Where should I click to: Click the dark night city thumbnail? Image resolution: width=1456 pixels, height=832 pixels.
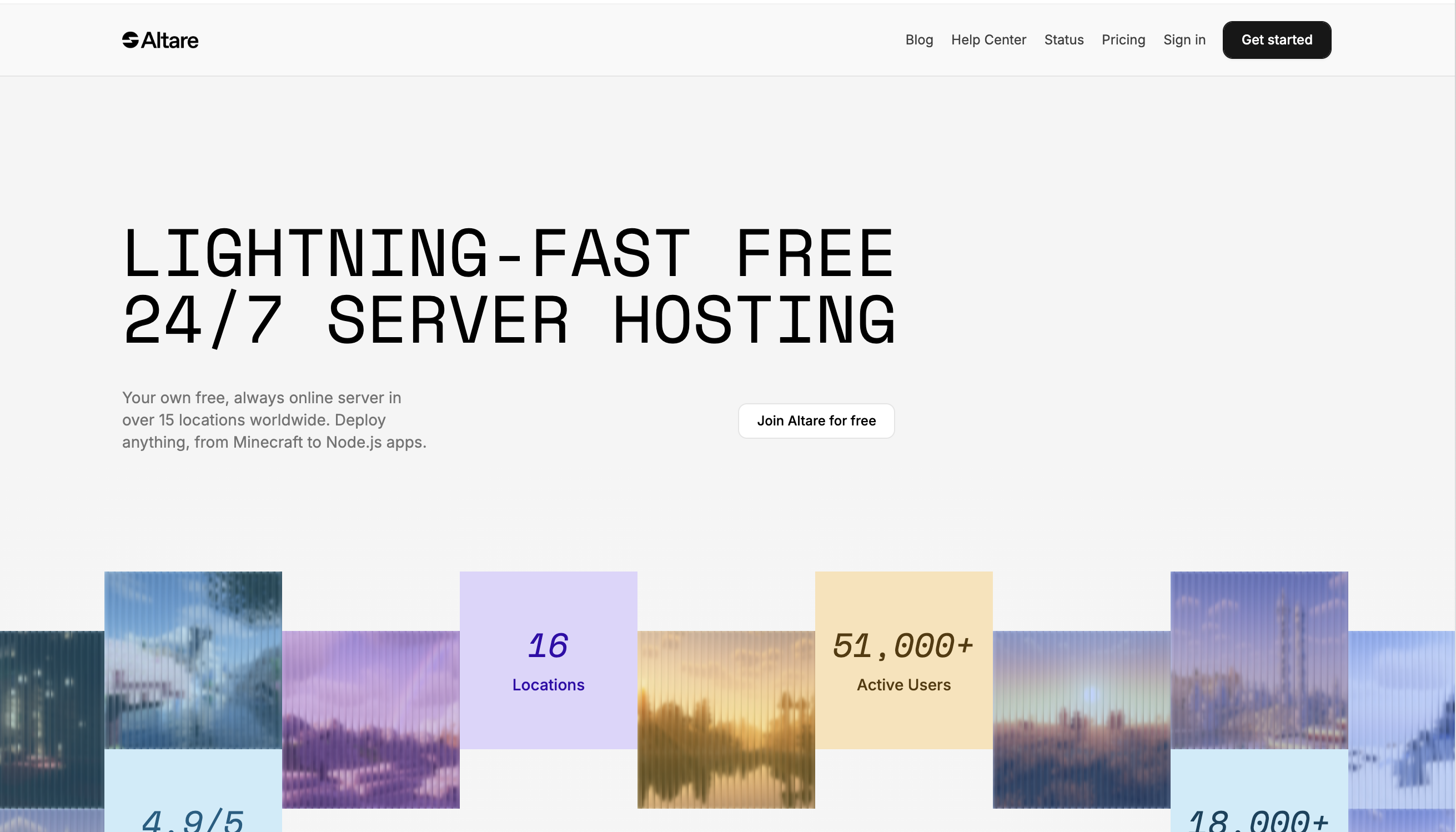coord(52,719)
